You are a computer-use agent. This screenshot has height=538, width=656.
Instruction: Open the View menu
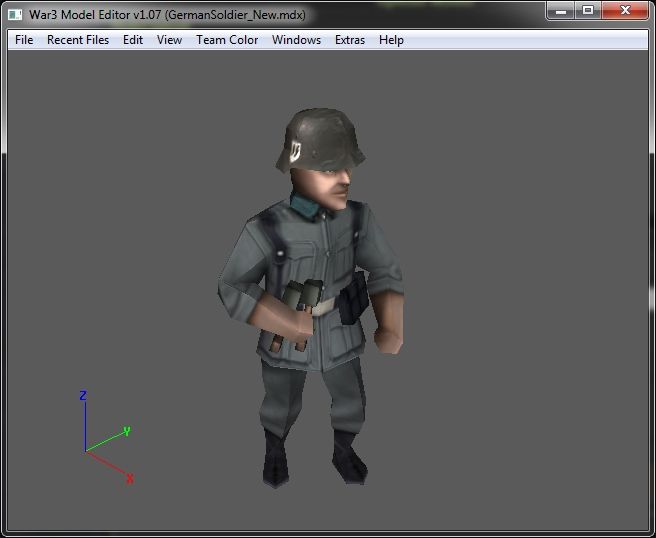pyautogui.click(x=169, y=40)
